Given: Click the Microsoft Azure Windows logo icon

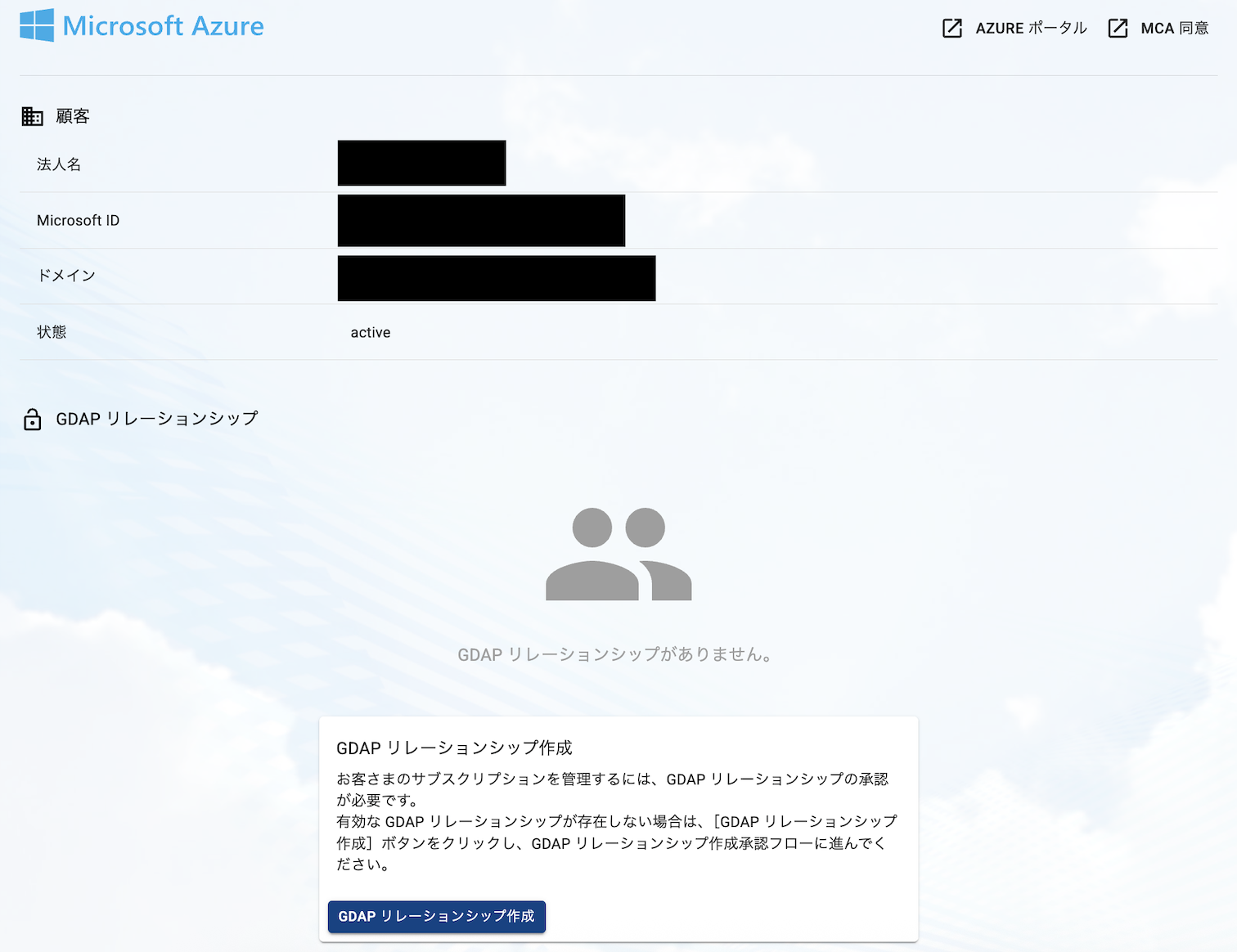Looking at the screenshot, I should pos(37,25).
